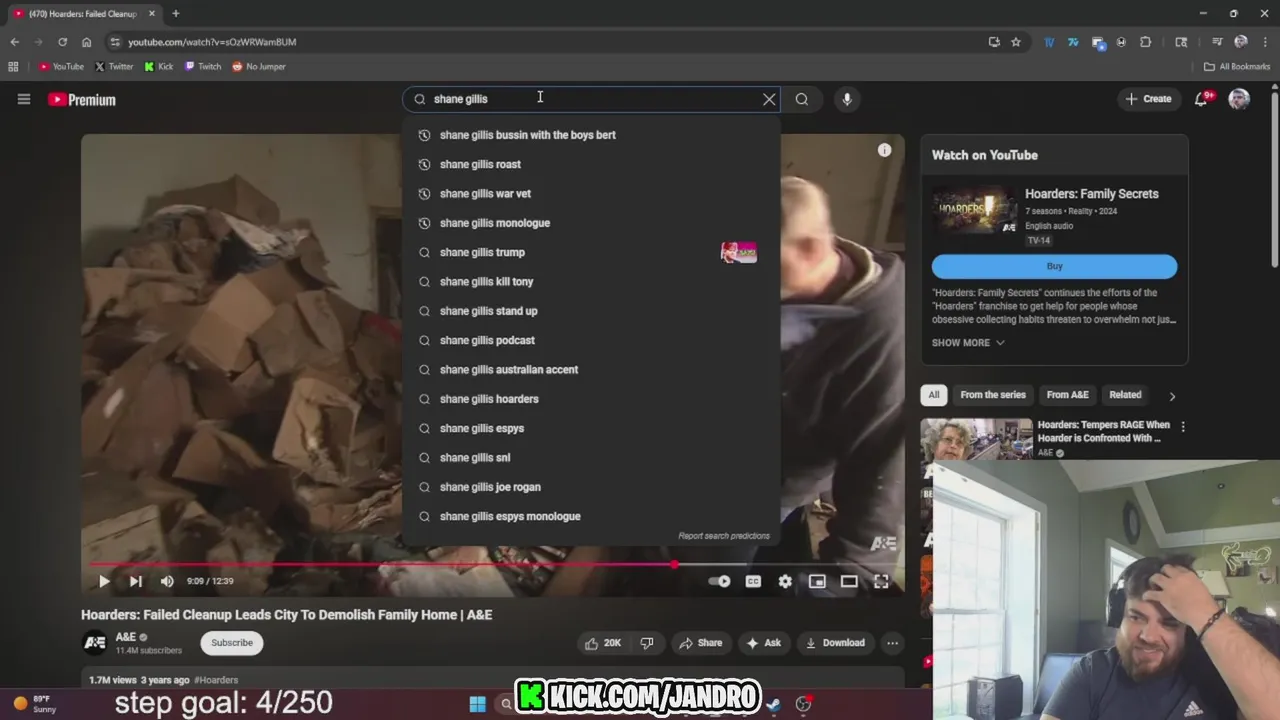Image resolution: width=1280 pixels, height=720 pixels.
Task: Click in the shane gillis search field
Action: (x=590, y=99)
